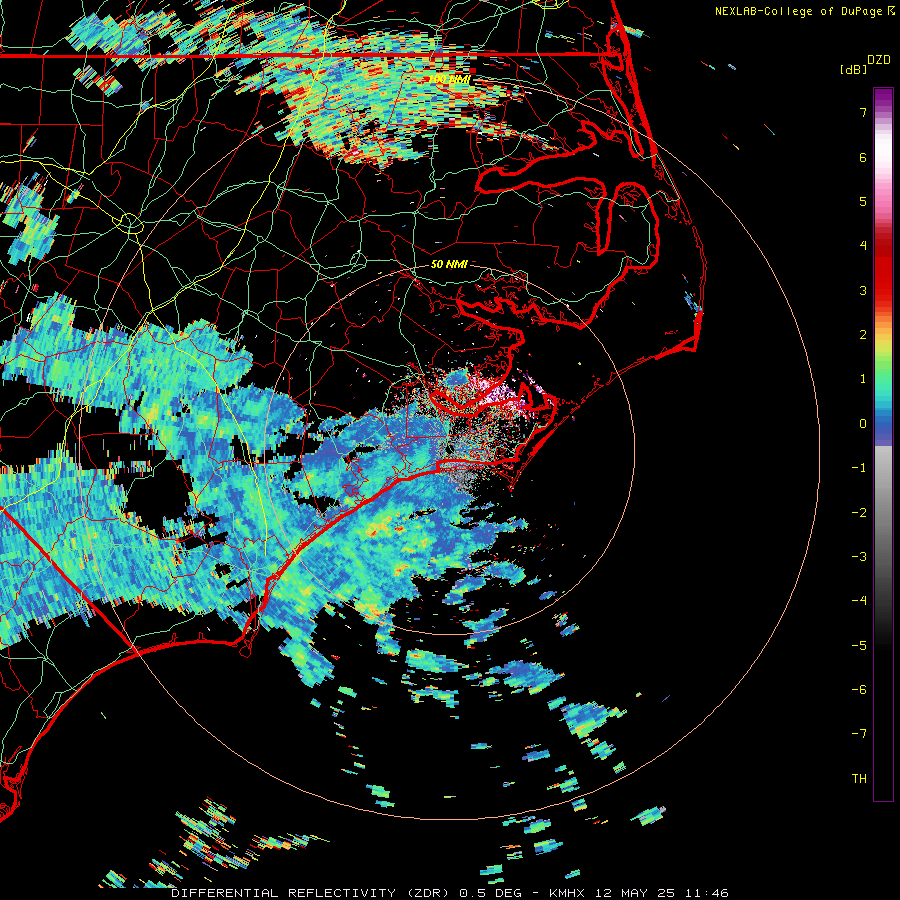Click the 5 value on the legend
900x900 pixels.
click(863, 201)
